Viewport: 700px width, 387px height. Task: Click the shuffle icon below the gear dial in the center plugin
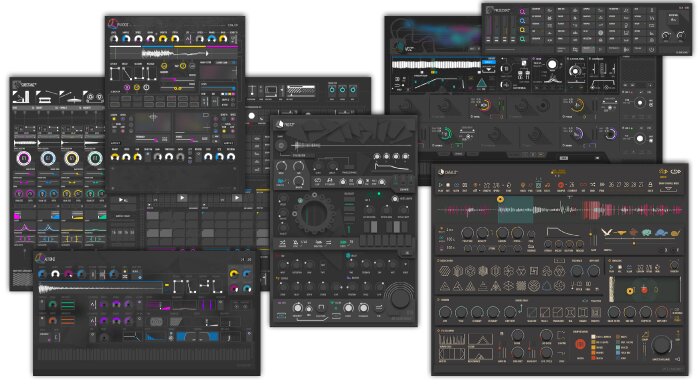(283, 243)
